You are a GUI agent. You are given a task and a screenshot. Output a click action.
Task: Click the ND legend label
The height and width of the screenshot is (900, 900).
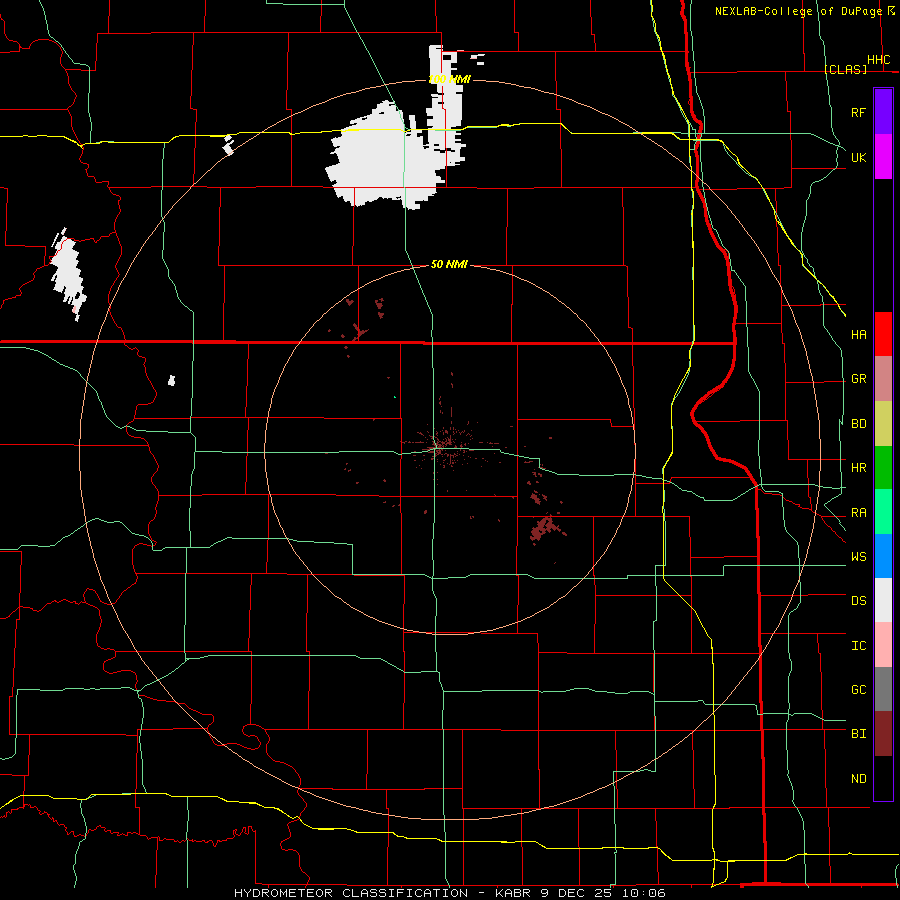(858, 779)
